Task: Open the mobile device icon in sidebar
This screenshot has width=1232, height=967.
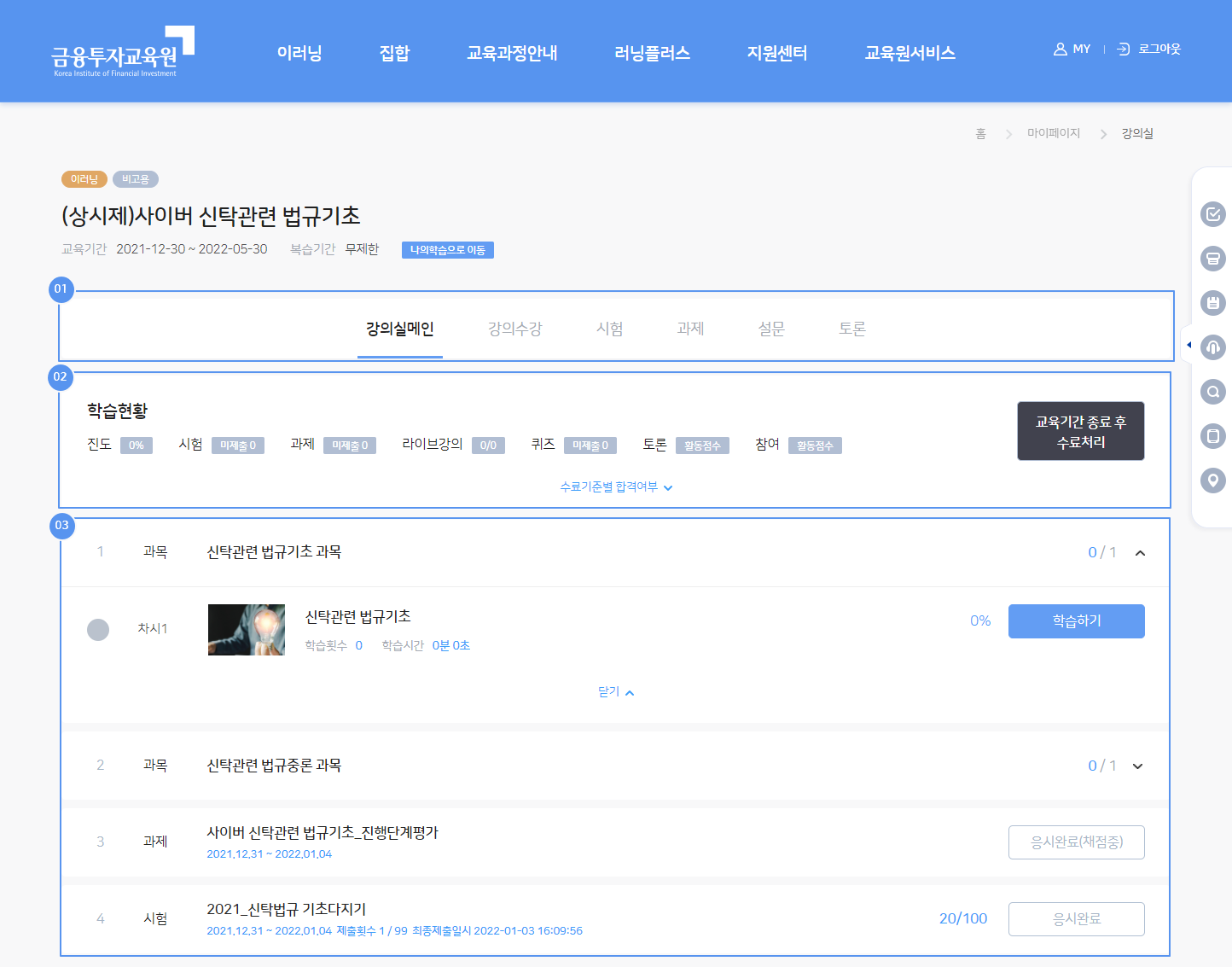Action: pos(1212,436)
